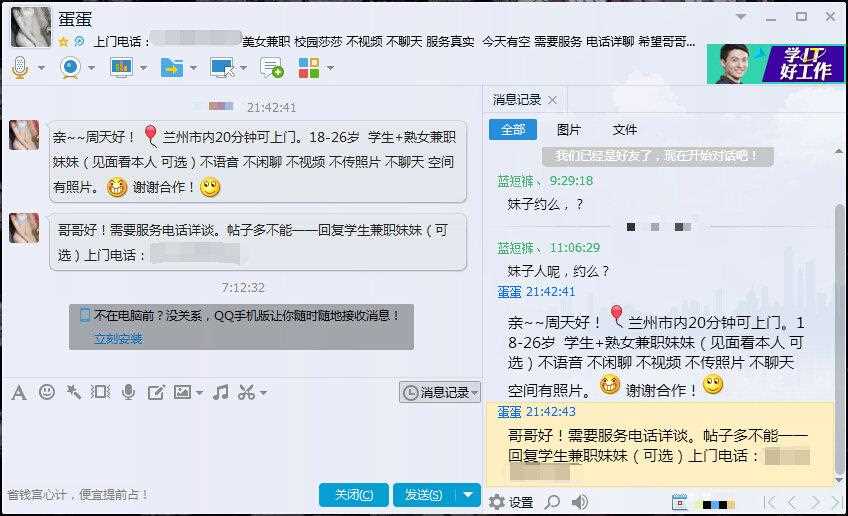Screen dimensions: 848x516
Task: Start a video call with webcam icon
Action: [70, 68]
